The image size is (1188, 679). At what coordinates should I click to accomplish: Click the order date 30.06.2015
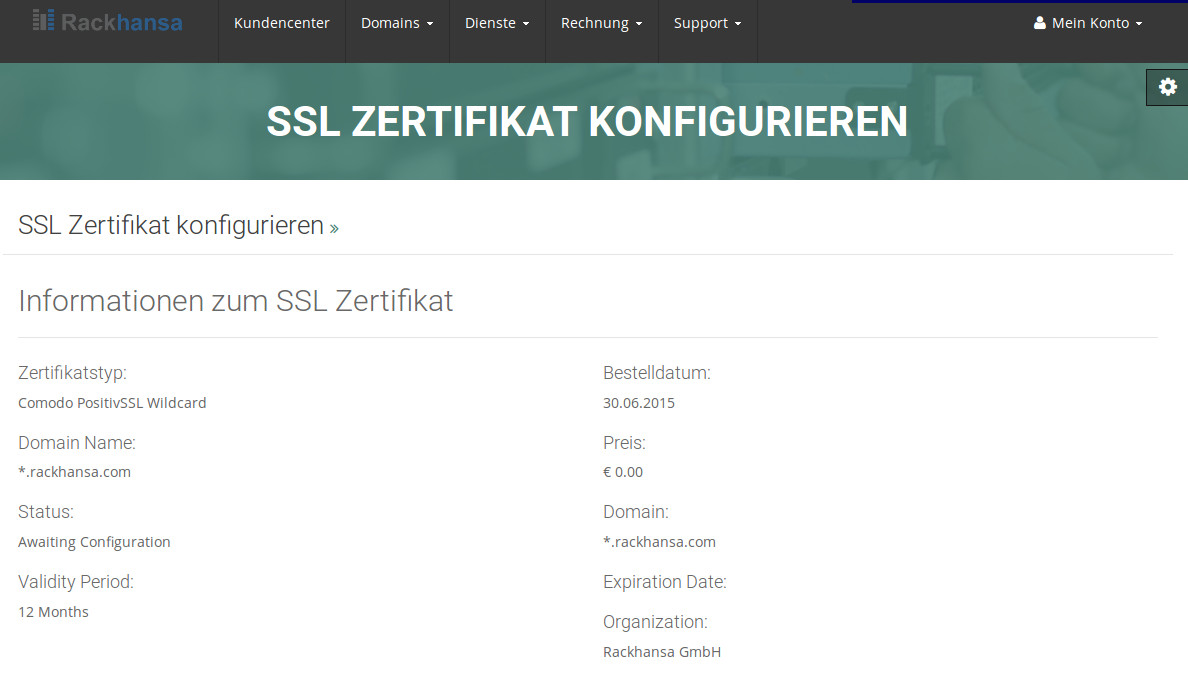[x=639, y=403]
